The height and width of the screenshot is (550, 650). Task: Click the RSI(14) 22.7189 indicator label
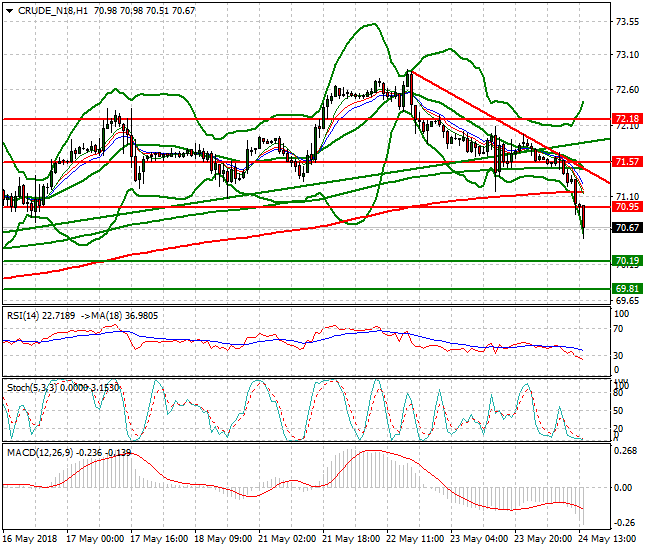click(x=41, y=316)
